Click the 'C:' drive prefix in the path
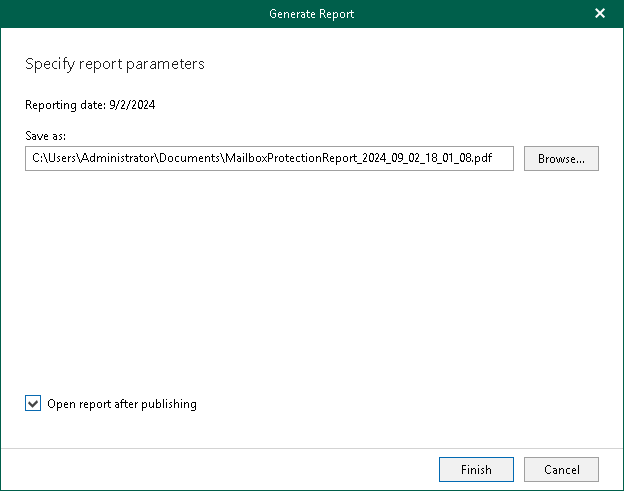624x491 pixels. [37, 158]
